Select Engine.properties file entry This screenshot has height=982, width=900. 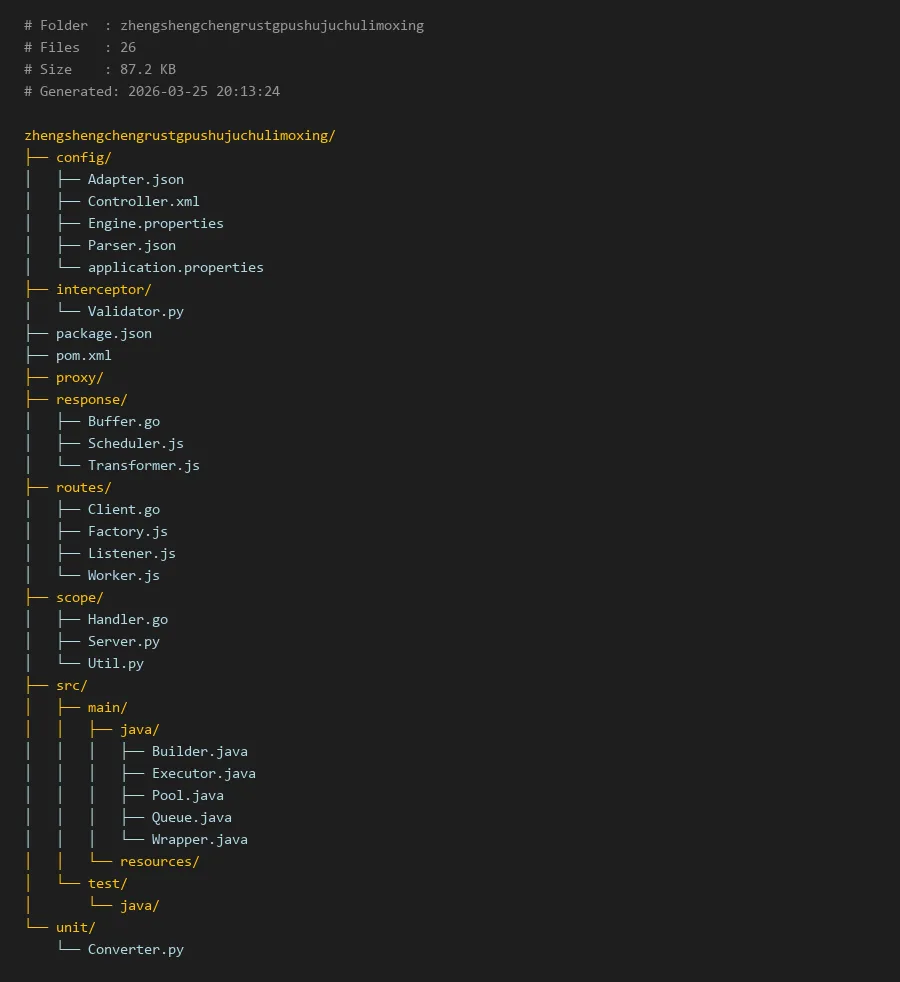pyautogui.click(x=155, y=223)
